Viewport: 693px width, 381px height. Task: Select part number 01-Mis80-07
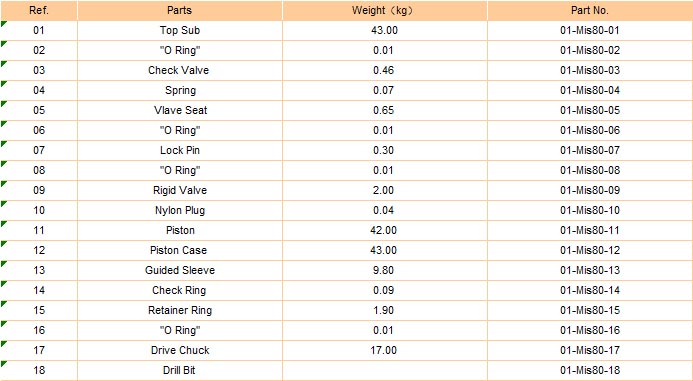point(590,150)
